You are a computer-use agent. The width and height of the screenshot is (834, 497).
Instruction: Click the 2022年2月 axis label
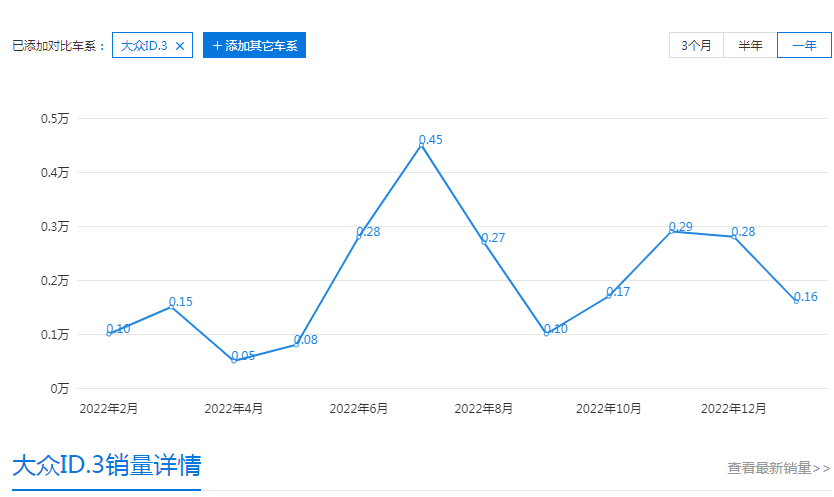109,409
